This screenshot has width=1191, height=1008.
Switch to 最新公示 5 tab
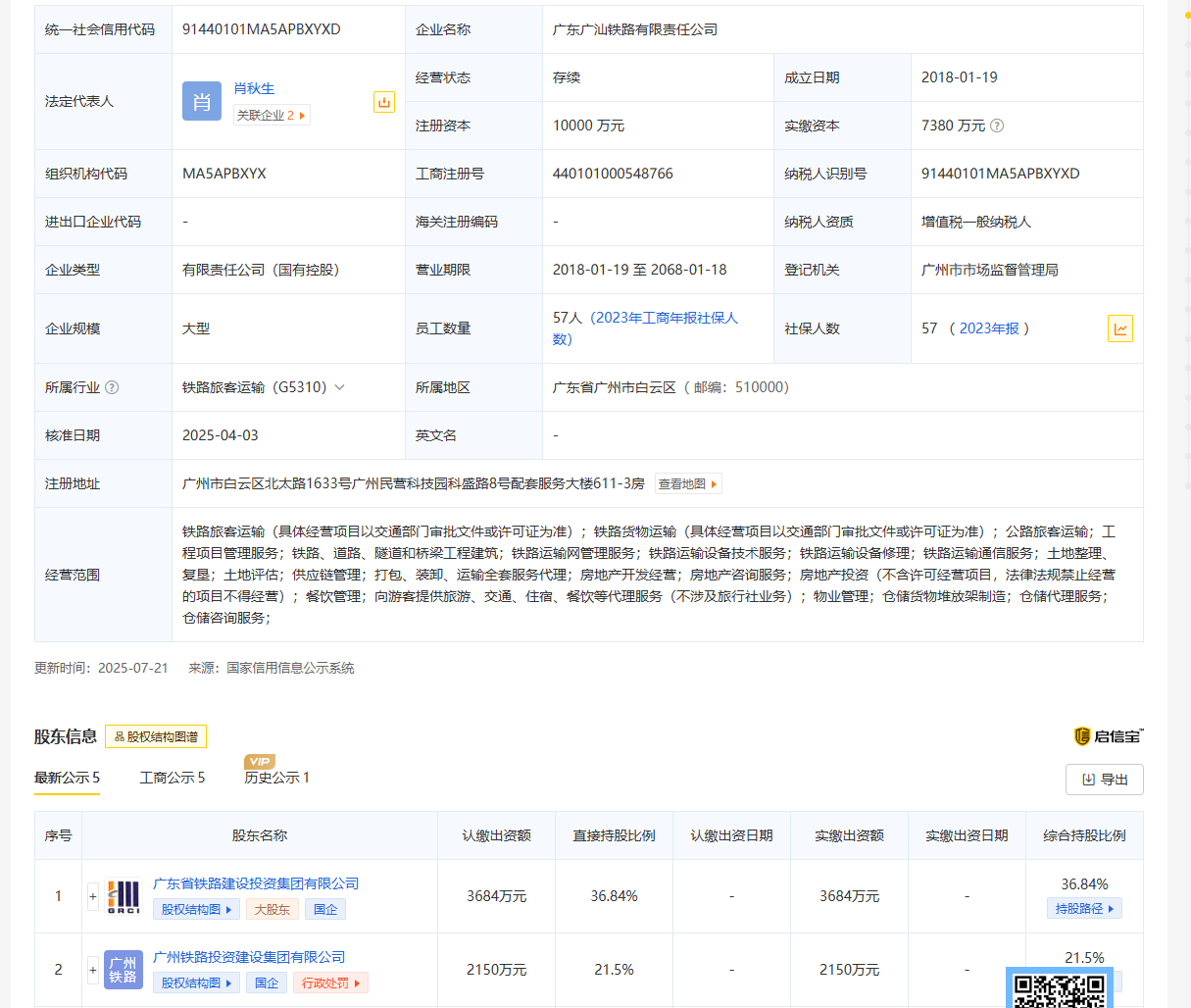tap(67, 778)
